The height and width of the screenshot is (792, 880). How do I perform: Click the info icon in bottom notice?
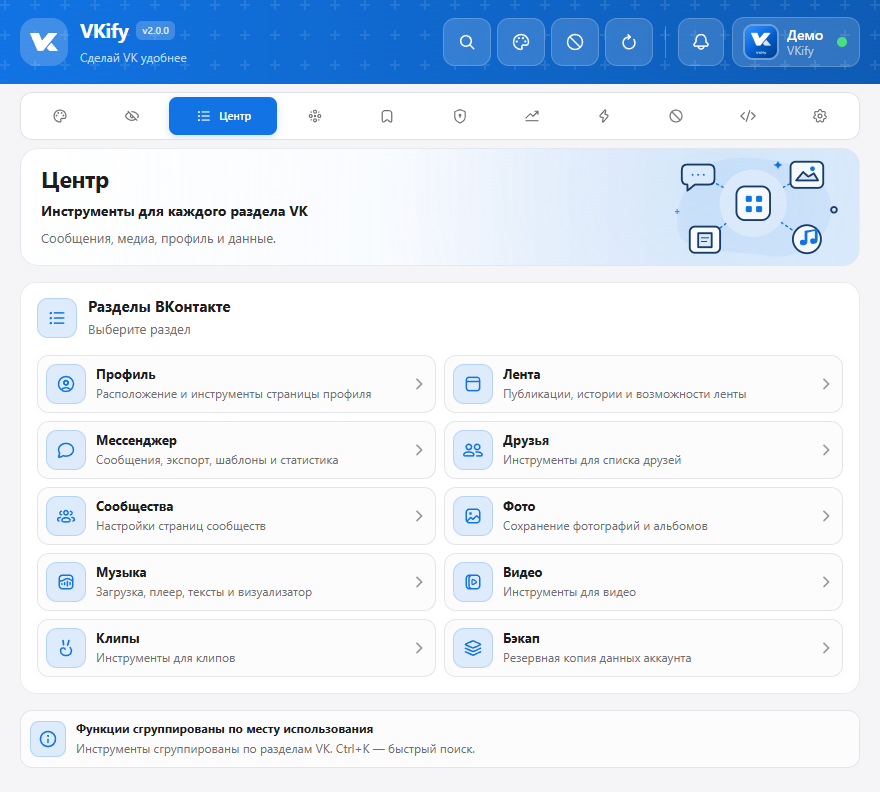click(x=48, y=739)
